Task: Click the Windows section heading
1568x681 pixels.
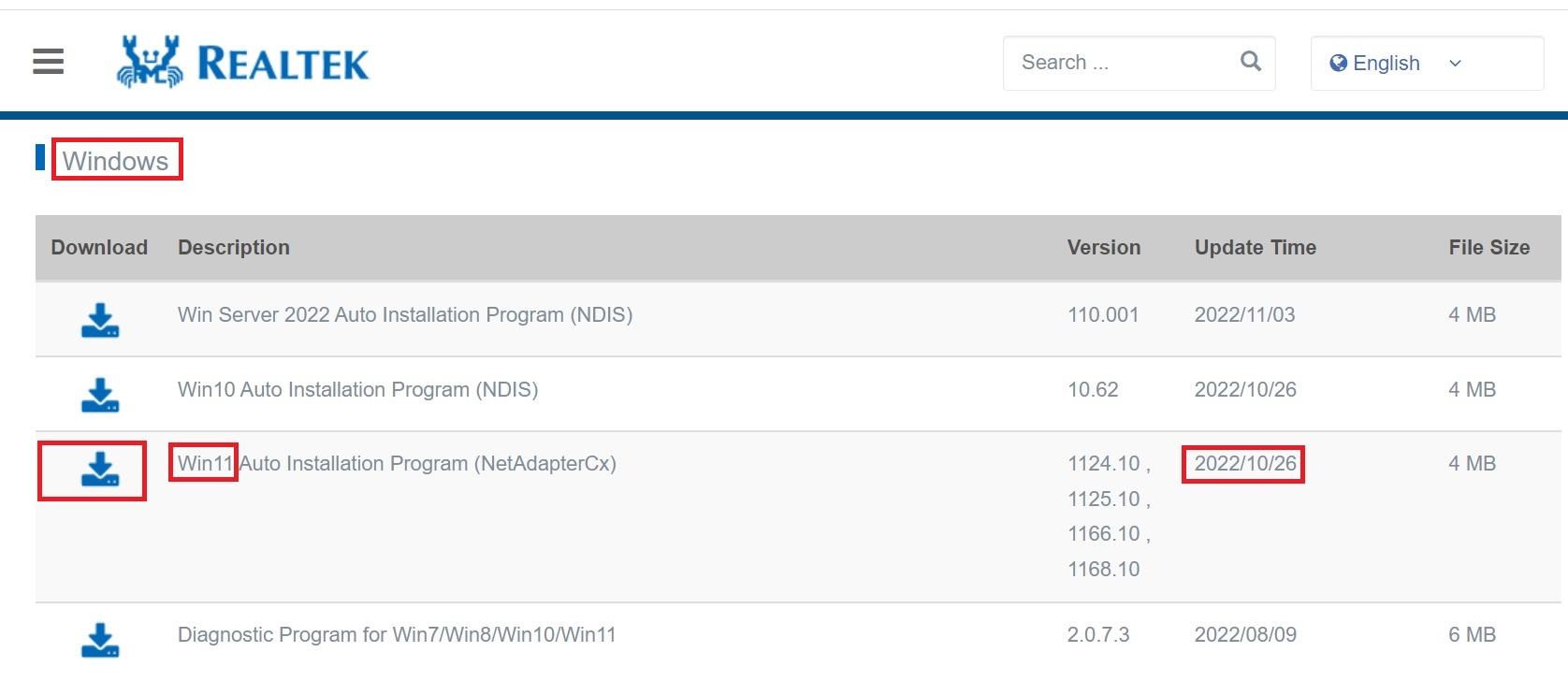Action: click(x=115, y=161)
